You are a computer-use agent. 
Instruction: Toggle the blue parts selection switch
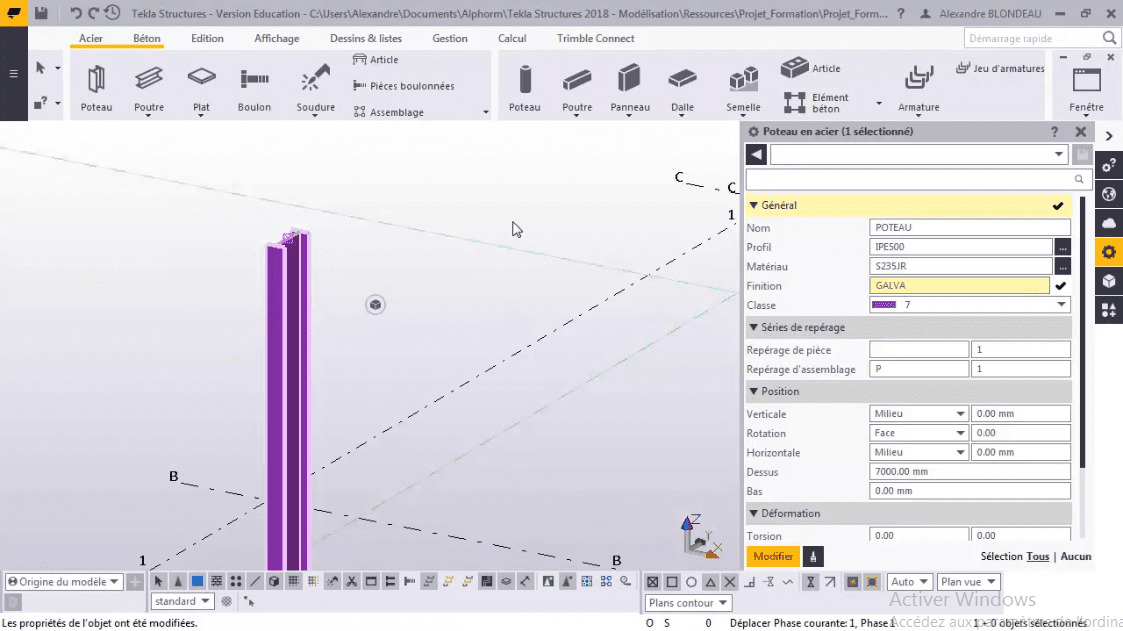197,582
